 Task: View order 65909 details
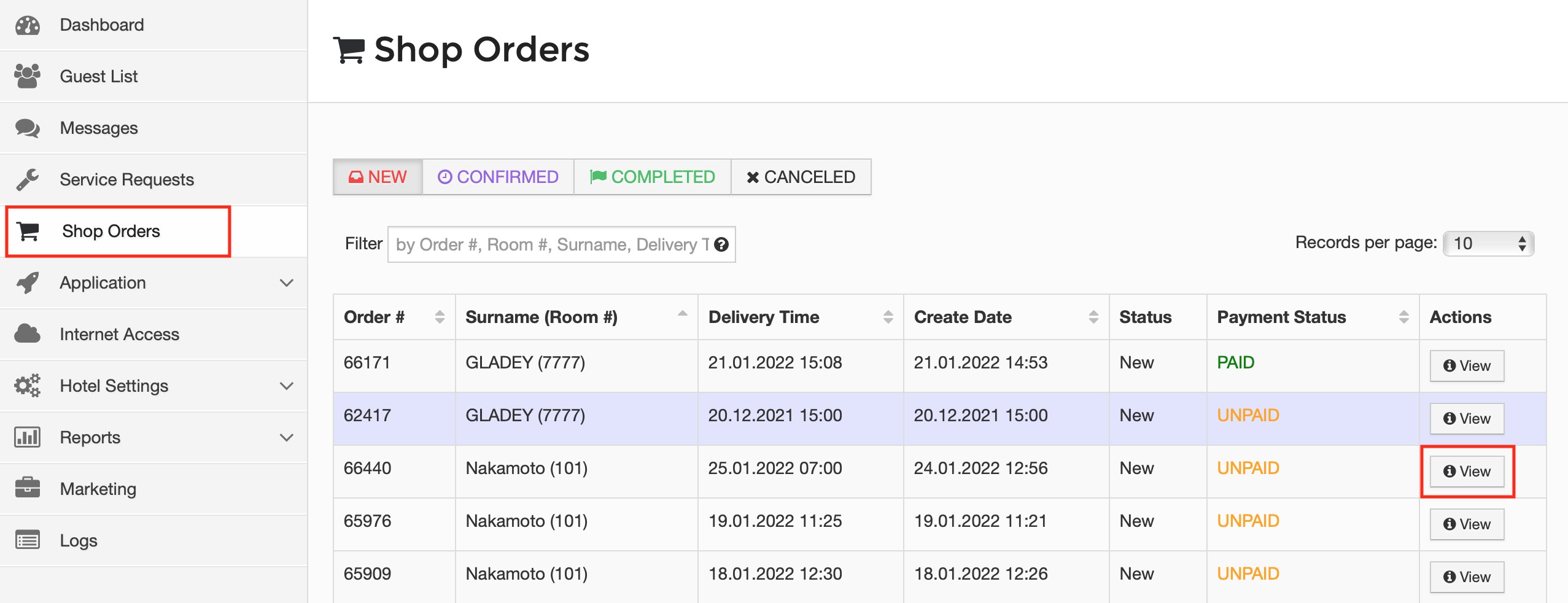pos(1467,577)
